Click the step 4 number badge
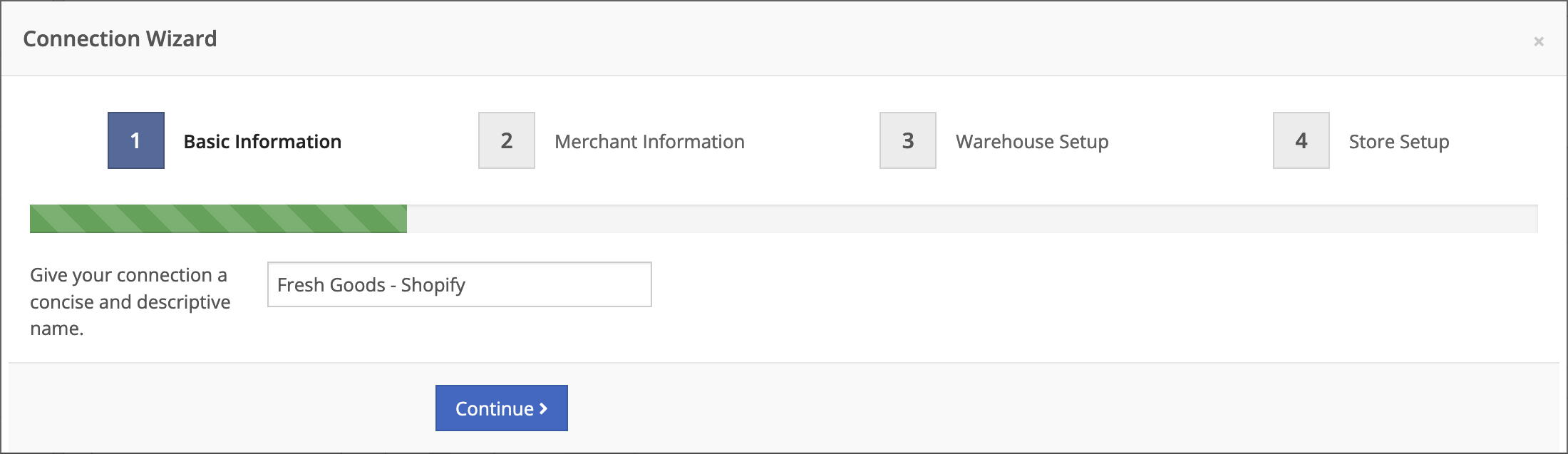 click(x=1301, y=140)
